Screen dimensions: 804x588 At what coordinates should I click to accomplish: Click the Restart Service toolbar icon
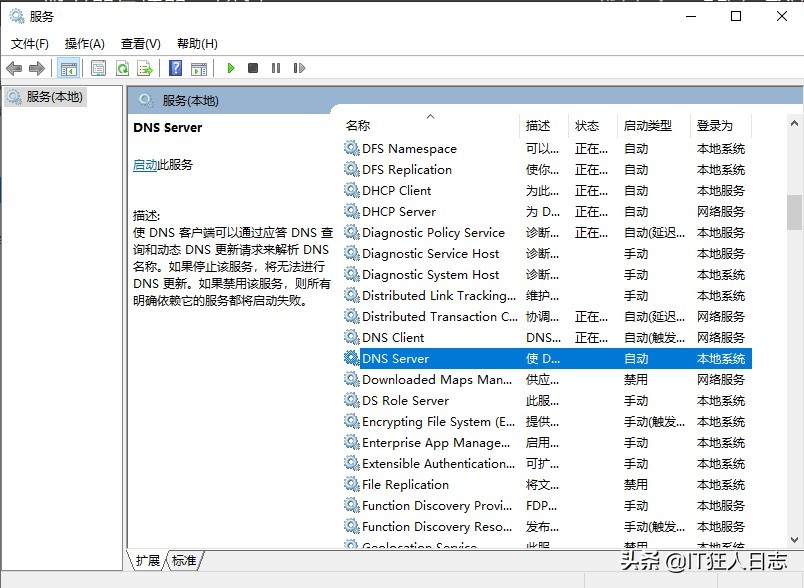pyautogui.click(x=300, y=68)
